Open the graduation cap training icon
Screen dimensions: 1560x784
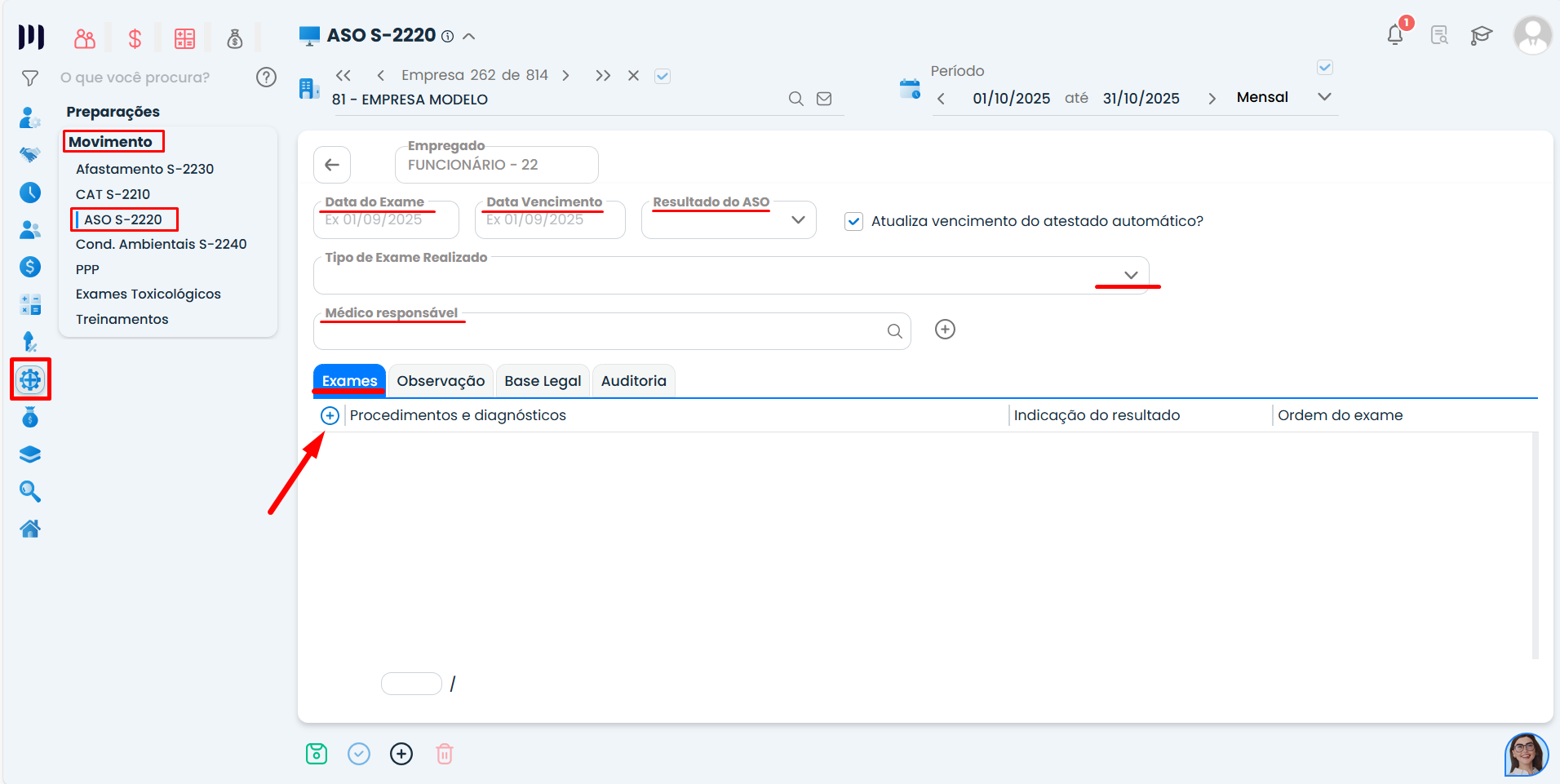point(1481,35)
